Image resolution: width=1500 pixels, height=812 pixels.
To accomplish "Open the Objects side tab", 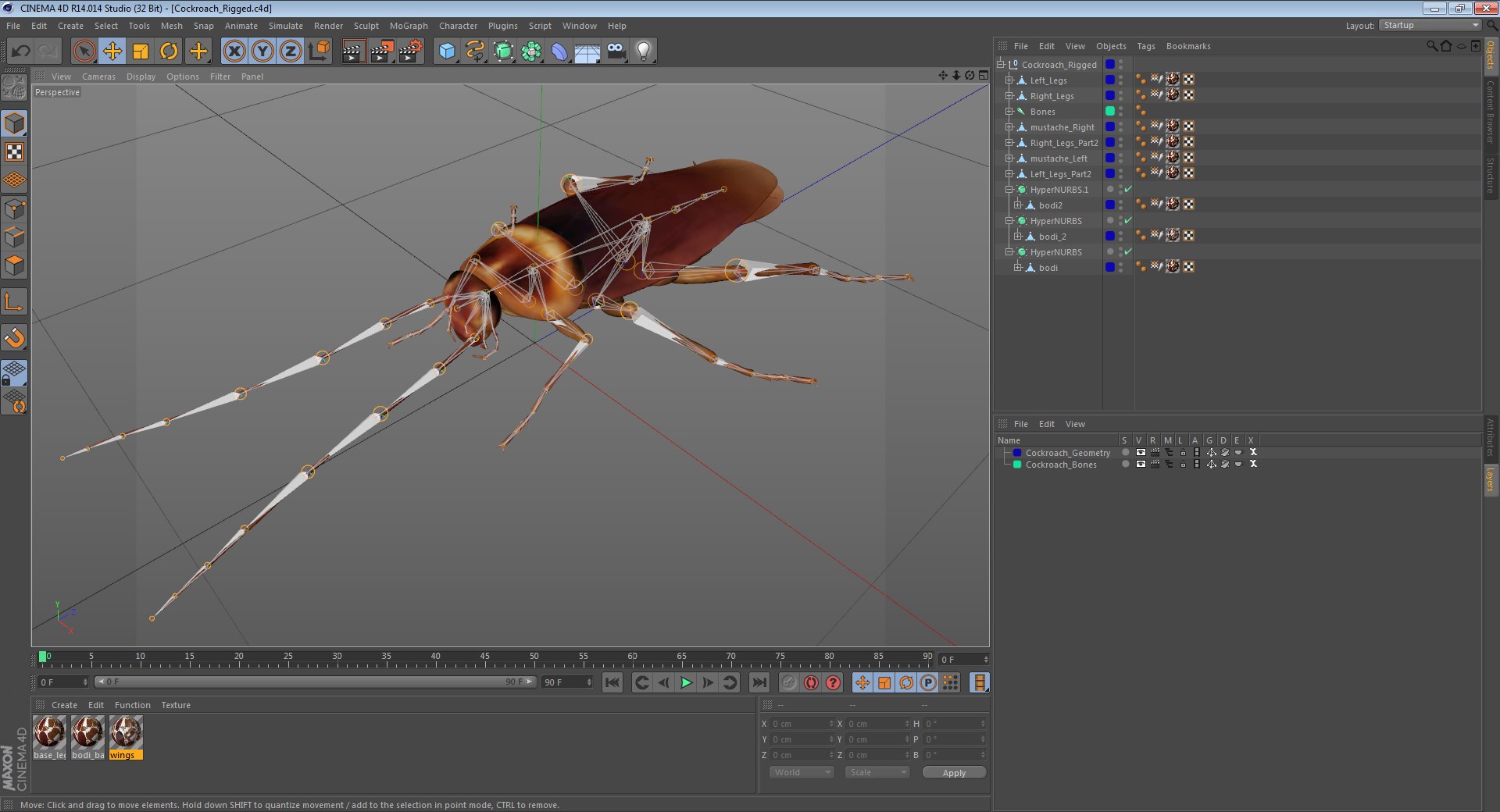I will (x=1491, y=56).
